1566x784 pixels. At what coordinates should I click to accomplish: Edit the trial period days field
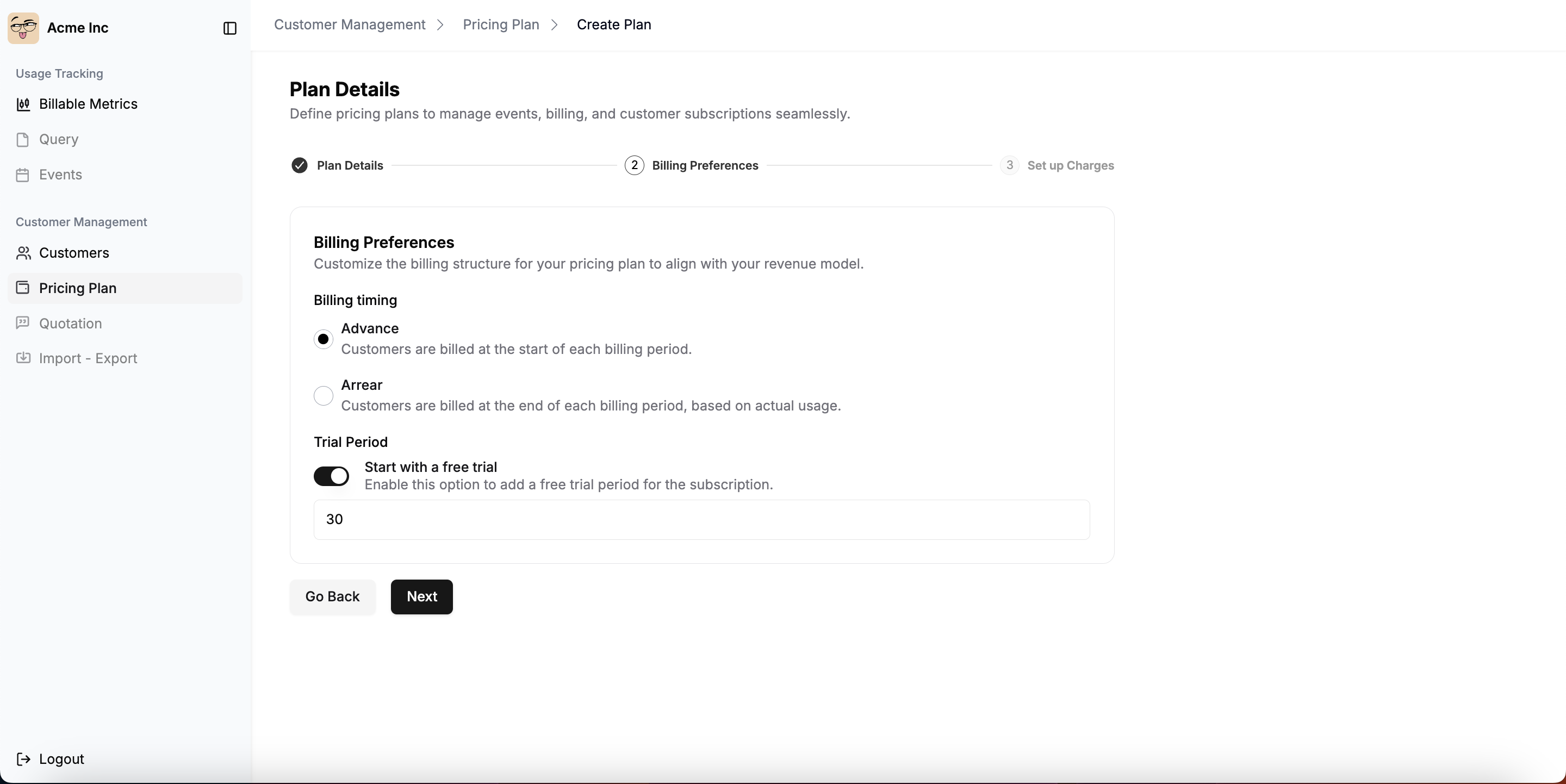[700, 520]
